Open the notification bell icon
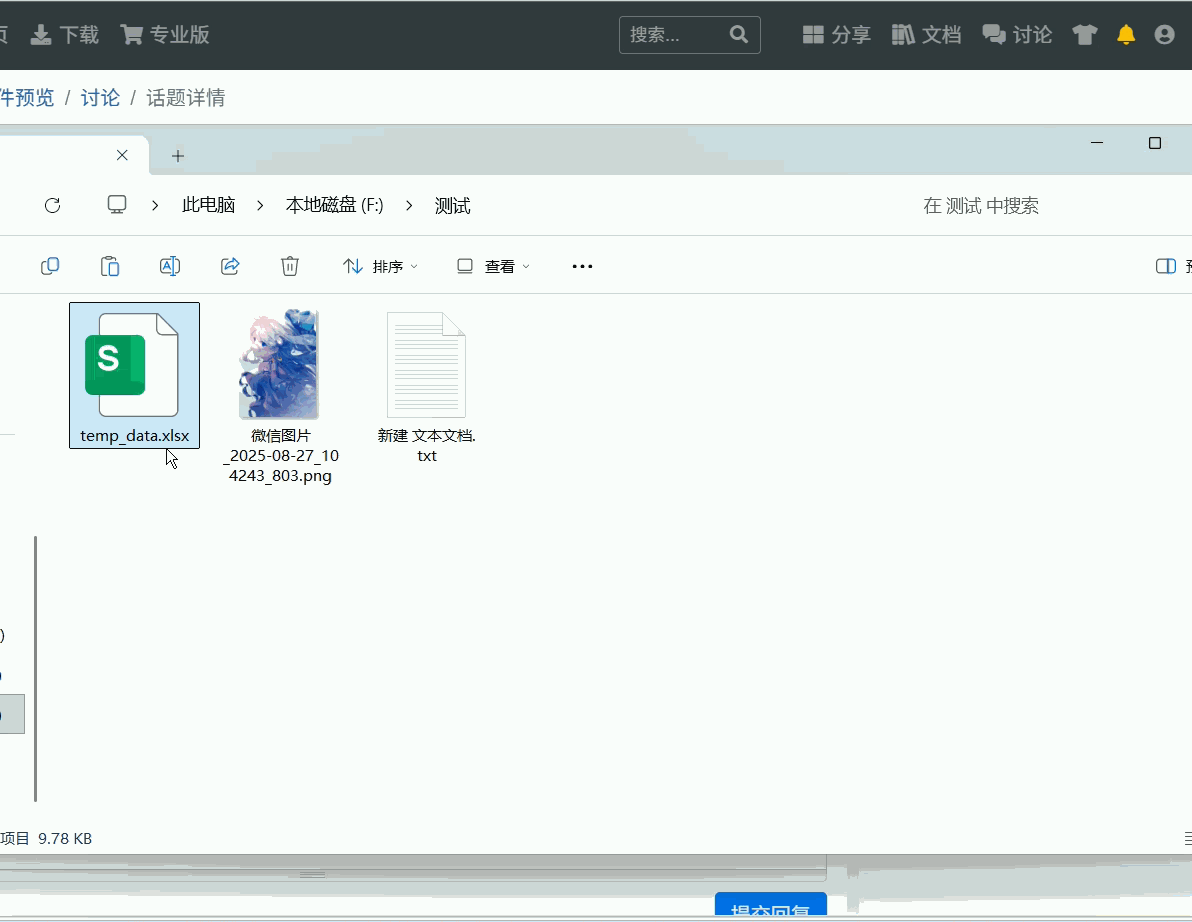 click(1126, 35)
